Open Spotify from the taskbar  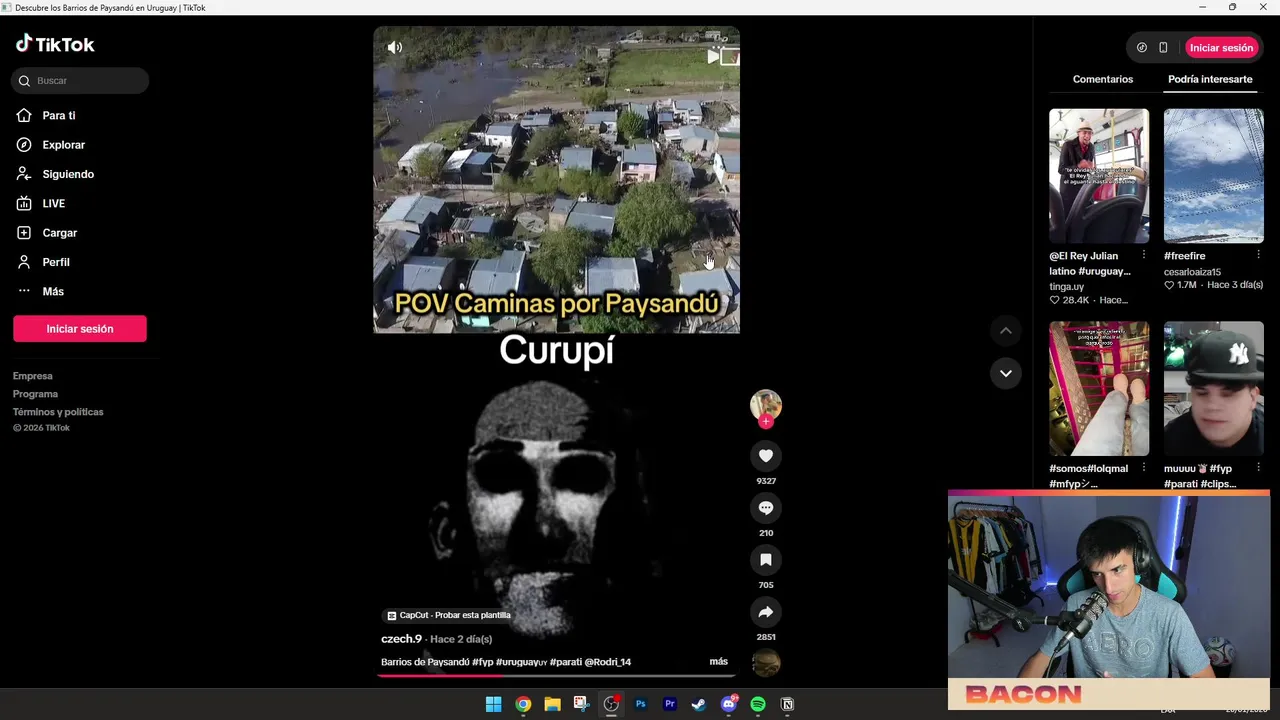point(758,704)
